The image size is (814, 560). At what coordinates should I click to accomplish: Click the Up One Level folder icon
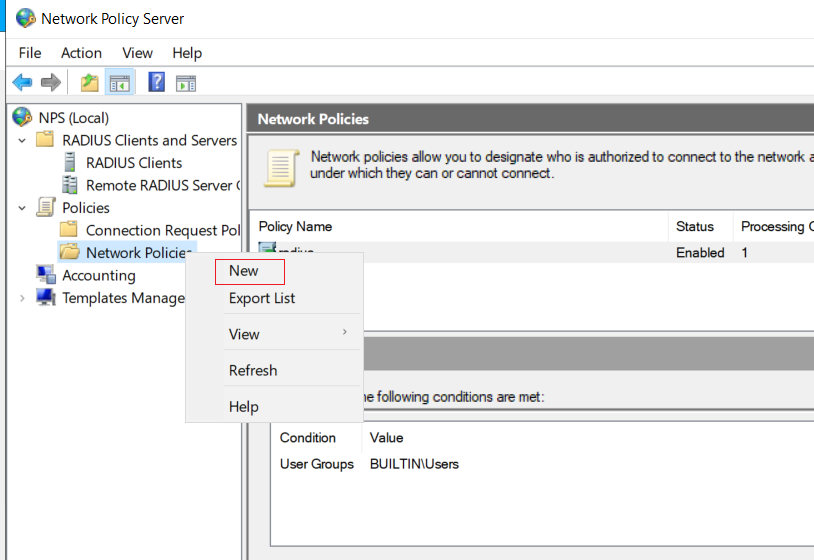[x=89, y=83]
